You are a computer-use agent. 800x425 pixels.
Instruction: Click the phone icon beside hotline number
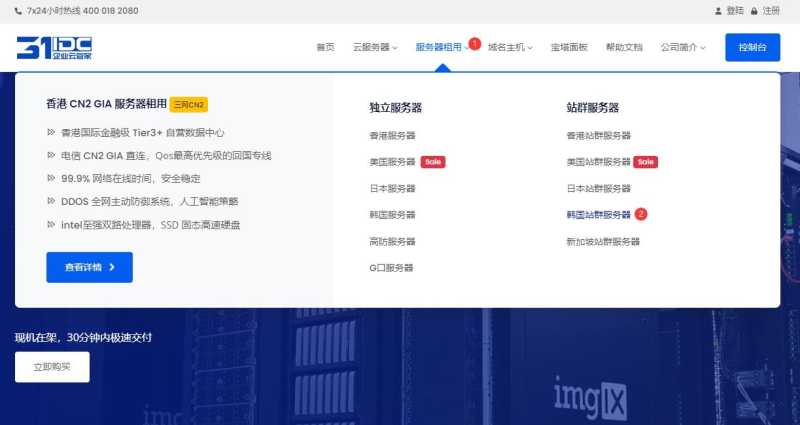(18, 11)
